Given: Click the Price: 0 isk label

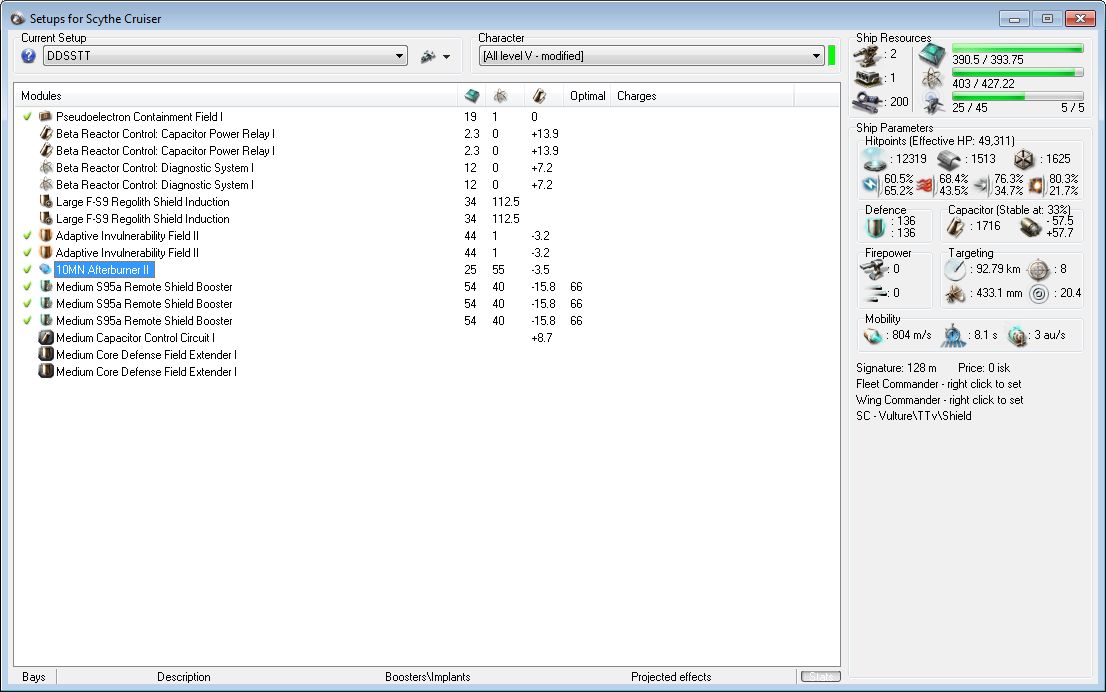Looking at the screenshot, I should [983, 368].
